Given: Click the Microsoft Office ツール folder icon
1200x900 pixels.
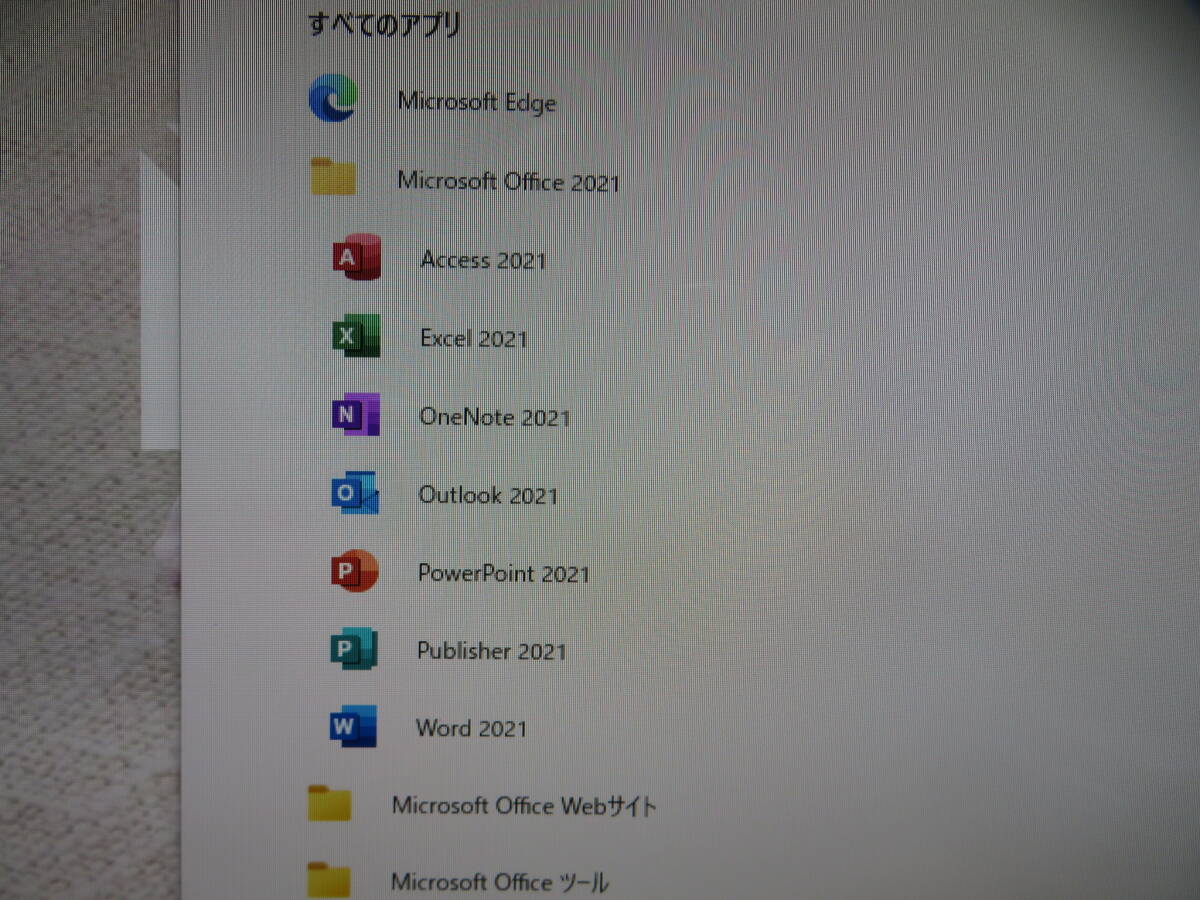Looking at the screenshot, I should point(329,880).
